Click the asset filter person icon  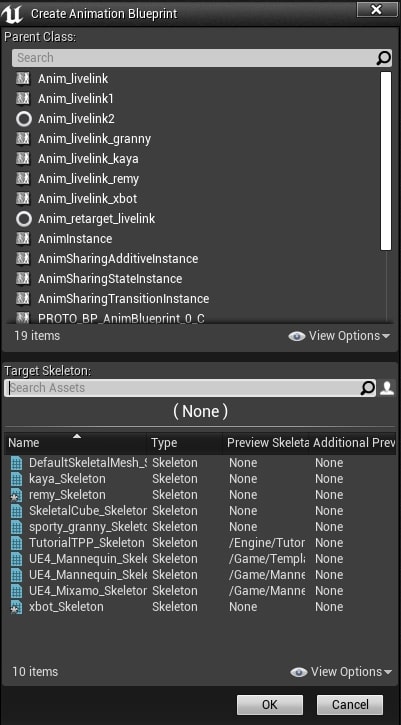(387, 388)
